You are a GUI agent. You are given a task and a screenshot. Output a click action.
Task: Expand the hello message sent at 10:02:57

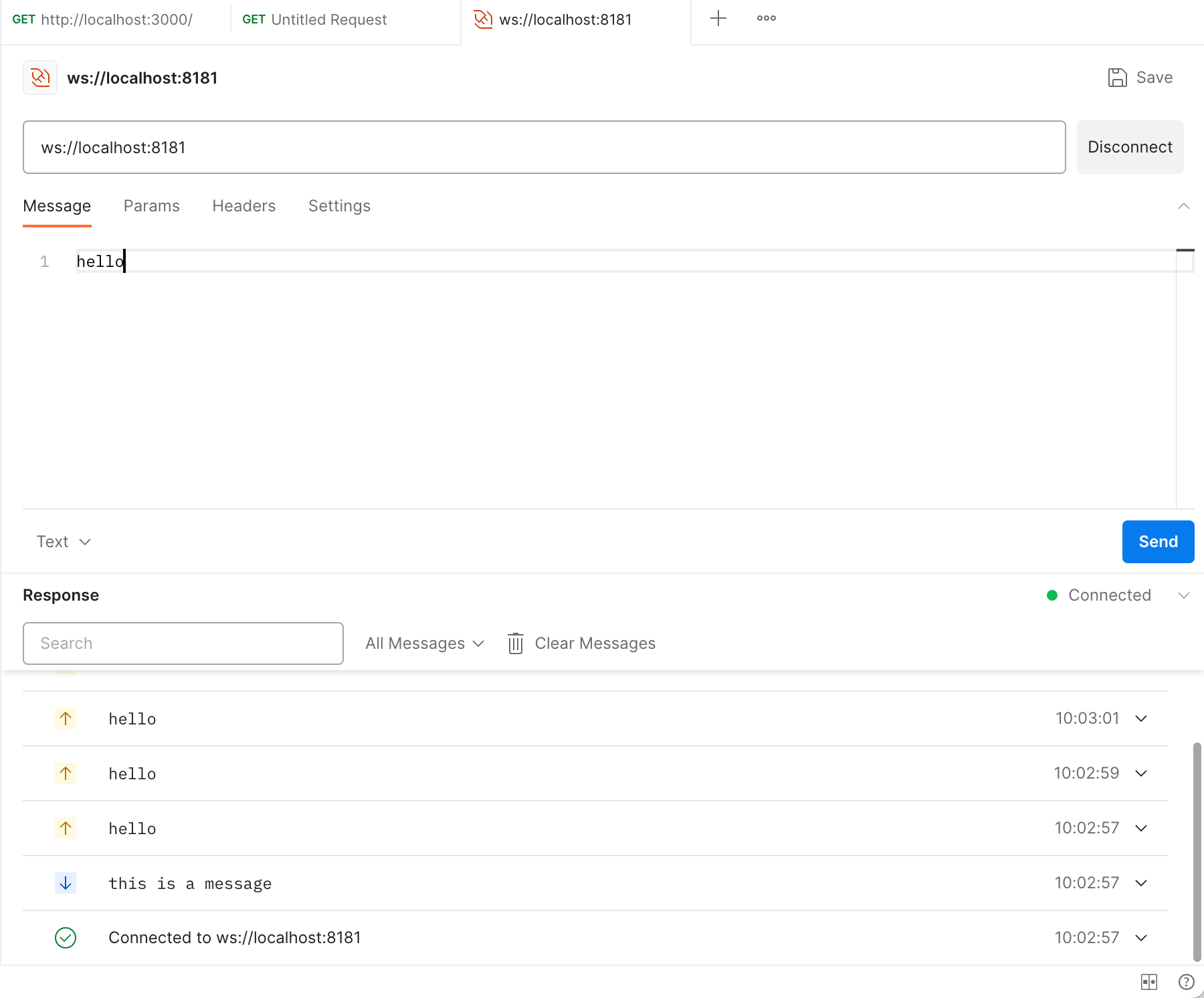tap(1141, 828)
